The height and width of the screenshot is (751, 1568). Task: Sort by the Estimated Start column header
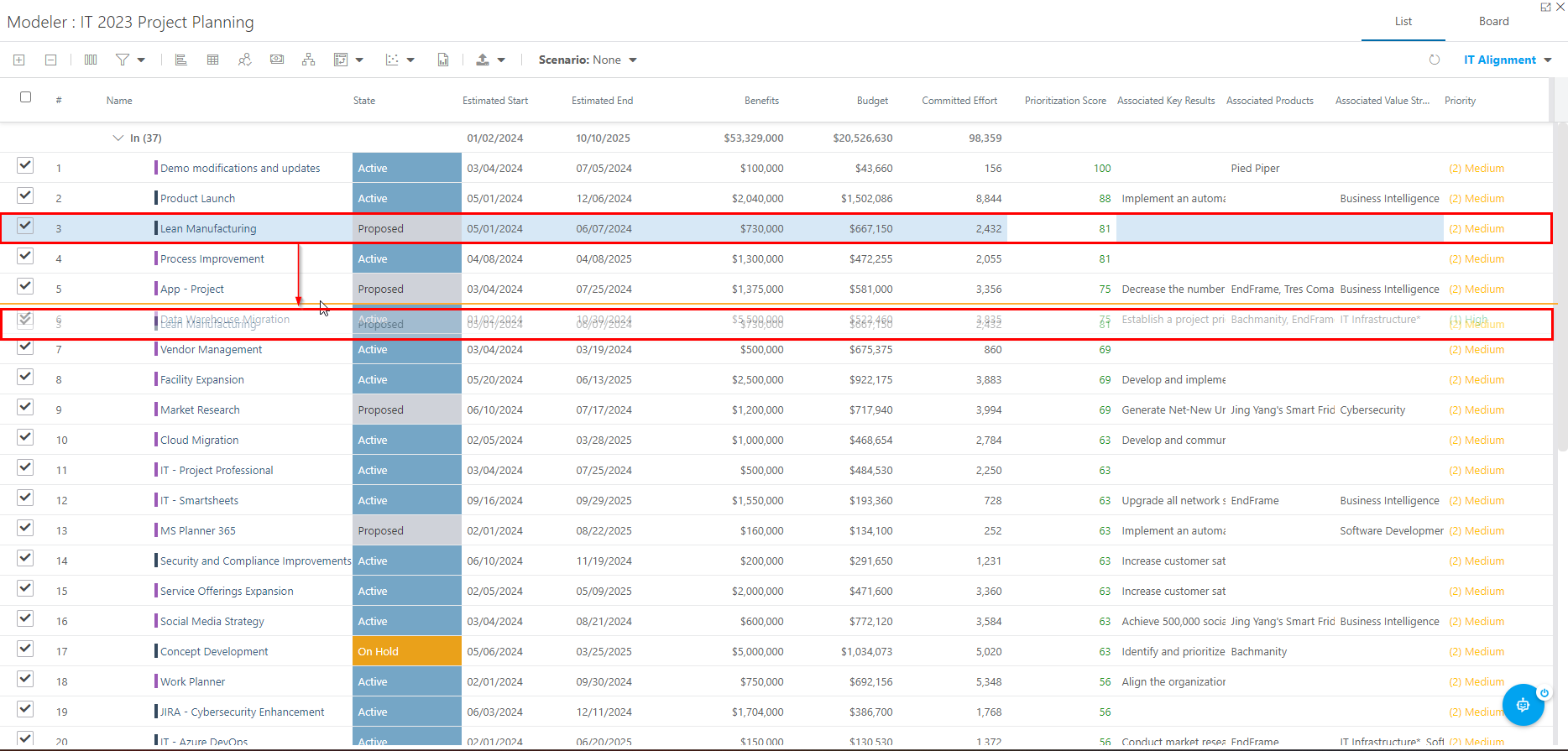495,101
